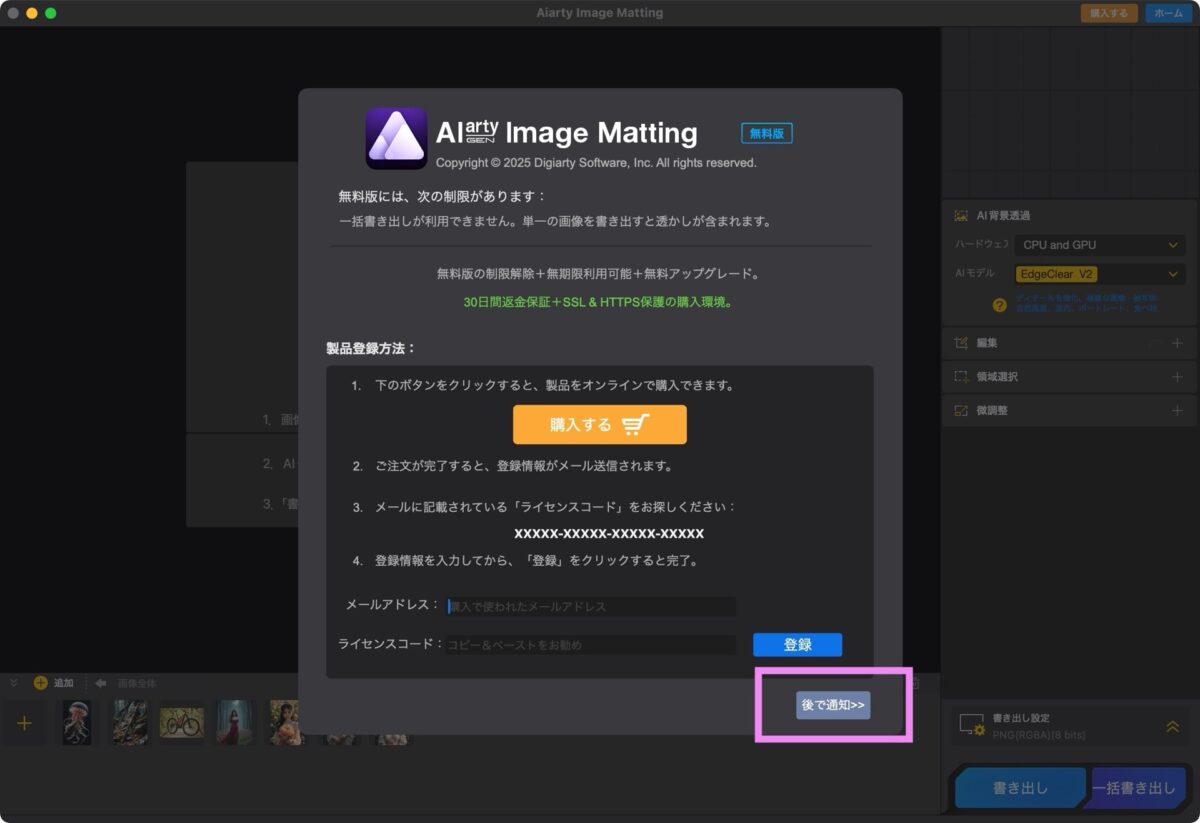The width and height of the screenshot is (1200, 823).
Task: Click the ホーム button in title bar
Action: pos(1168,13)
